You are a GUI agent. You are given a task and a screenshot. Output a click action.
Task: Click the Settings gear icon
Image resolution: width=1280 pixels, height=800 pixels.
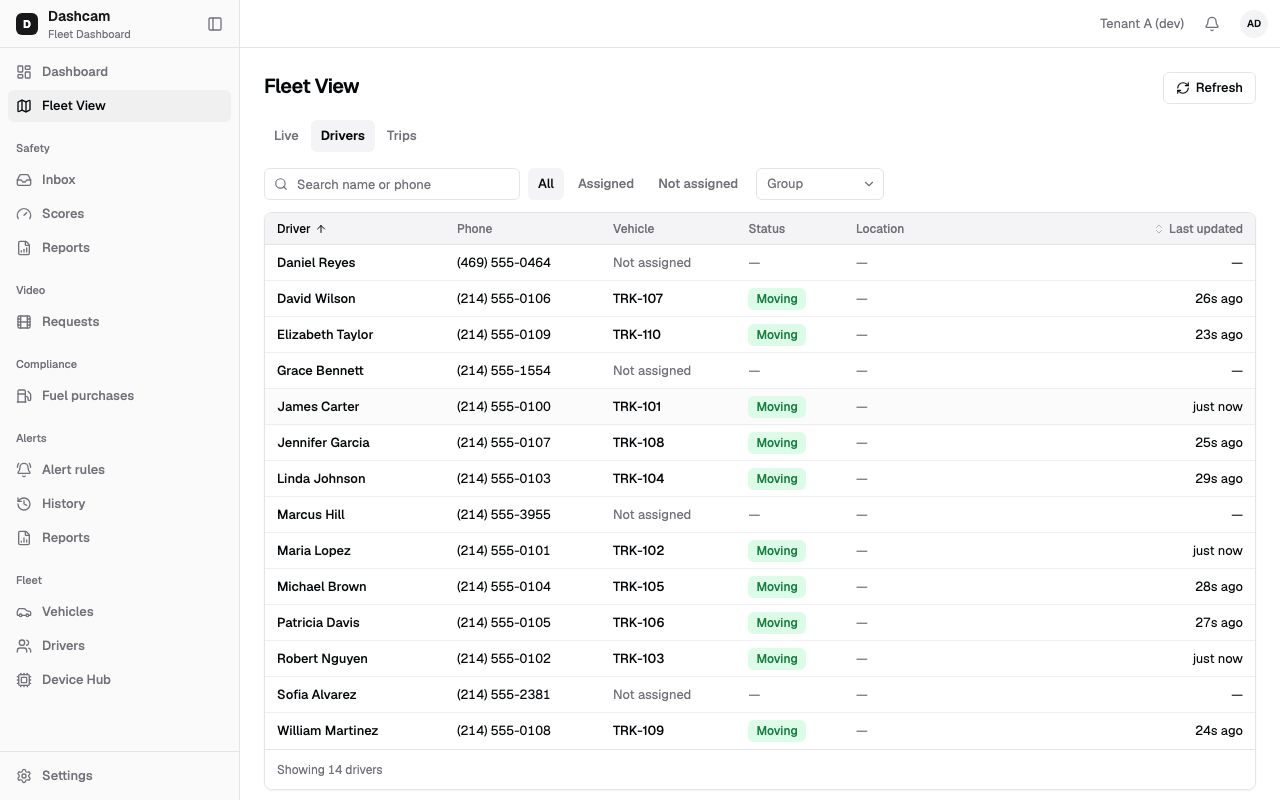pyautogui.click(x=24, y=776)
